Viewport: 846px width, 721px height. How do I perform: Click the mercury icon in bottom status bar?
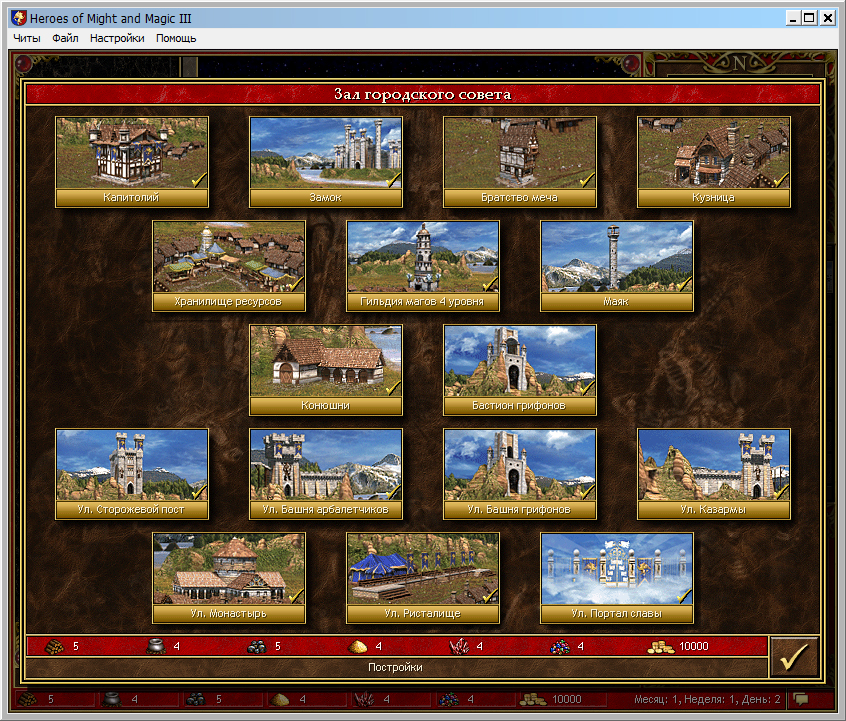tap(112, 699)
